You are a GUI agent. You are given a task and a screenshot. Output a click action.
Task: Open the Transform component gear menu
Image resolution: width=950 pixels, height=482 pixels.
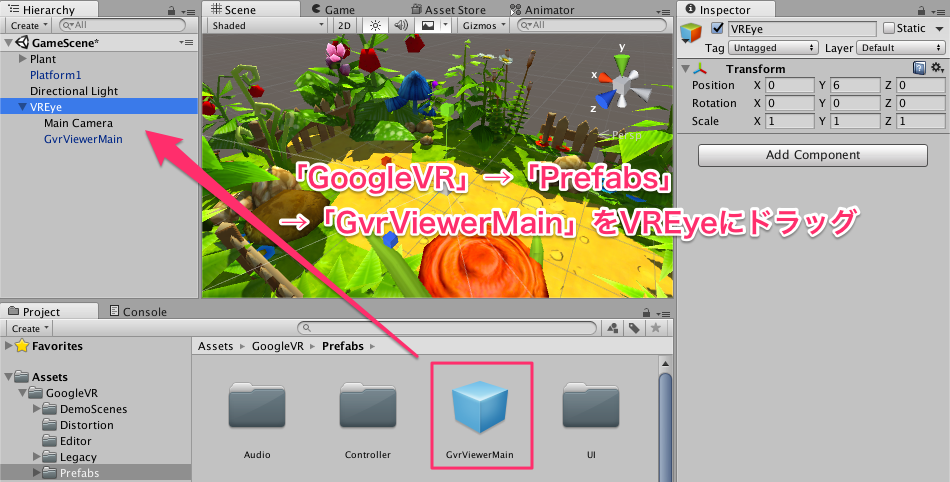click(x=937, y=68)
